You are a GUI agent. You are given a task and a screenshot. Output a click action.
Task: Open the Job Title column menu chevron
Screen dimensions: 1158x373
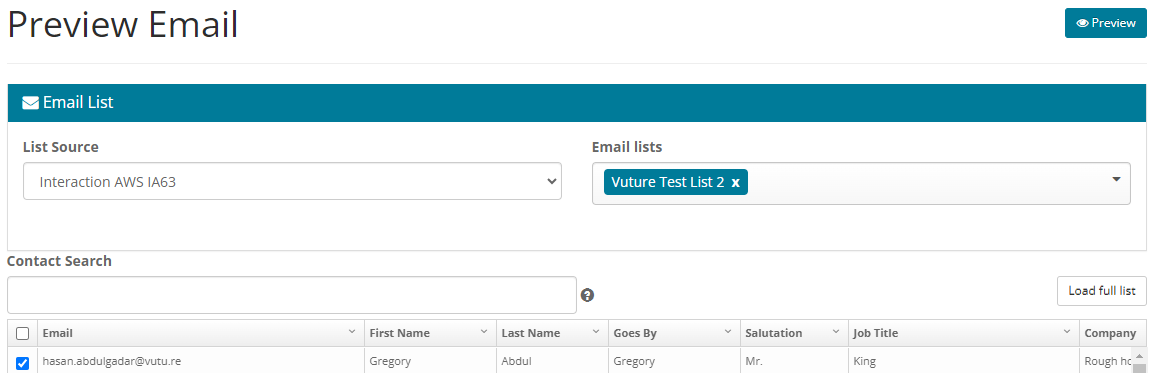pyautogui.click(x=1066, y=332)
